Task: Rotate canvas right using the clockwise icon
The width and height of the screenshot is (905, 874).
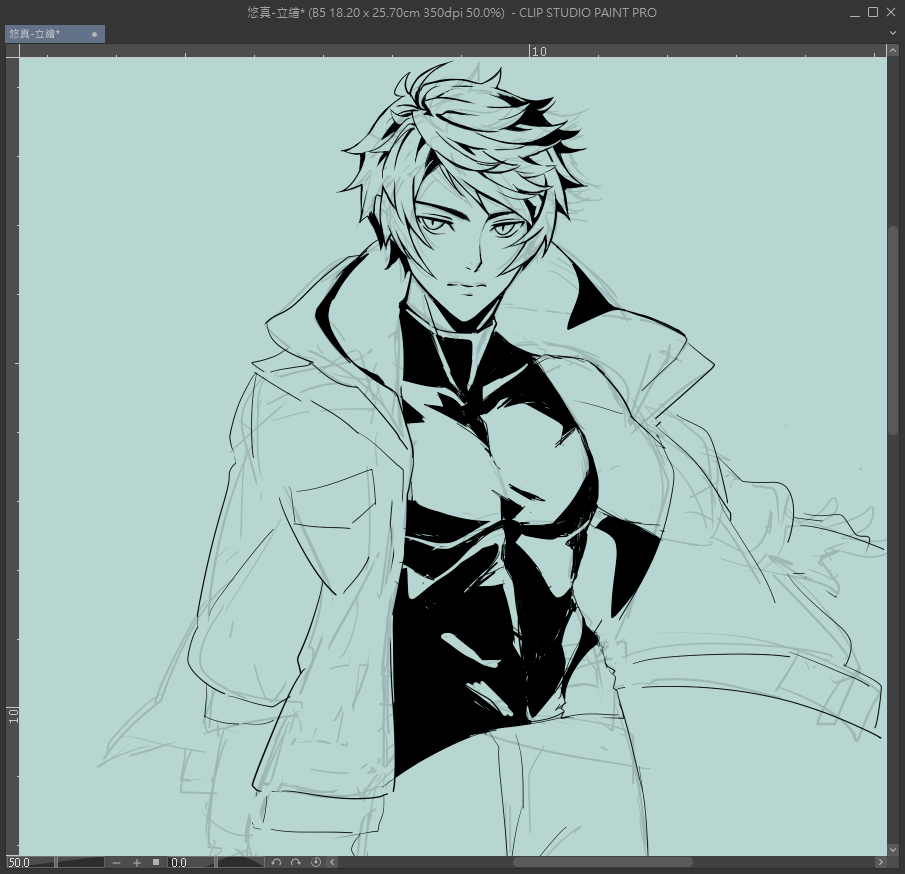Action: click(x=296, y=862)
